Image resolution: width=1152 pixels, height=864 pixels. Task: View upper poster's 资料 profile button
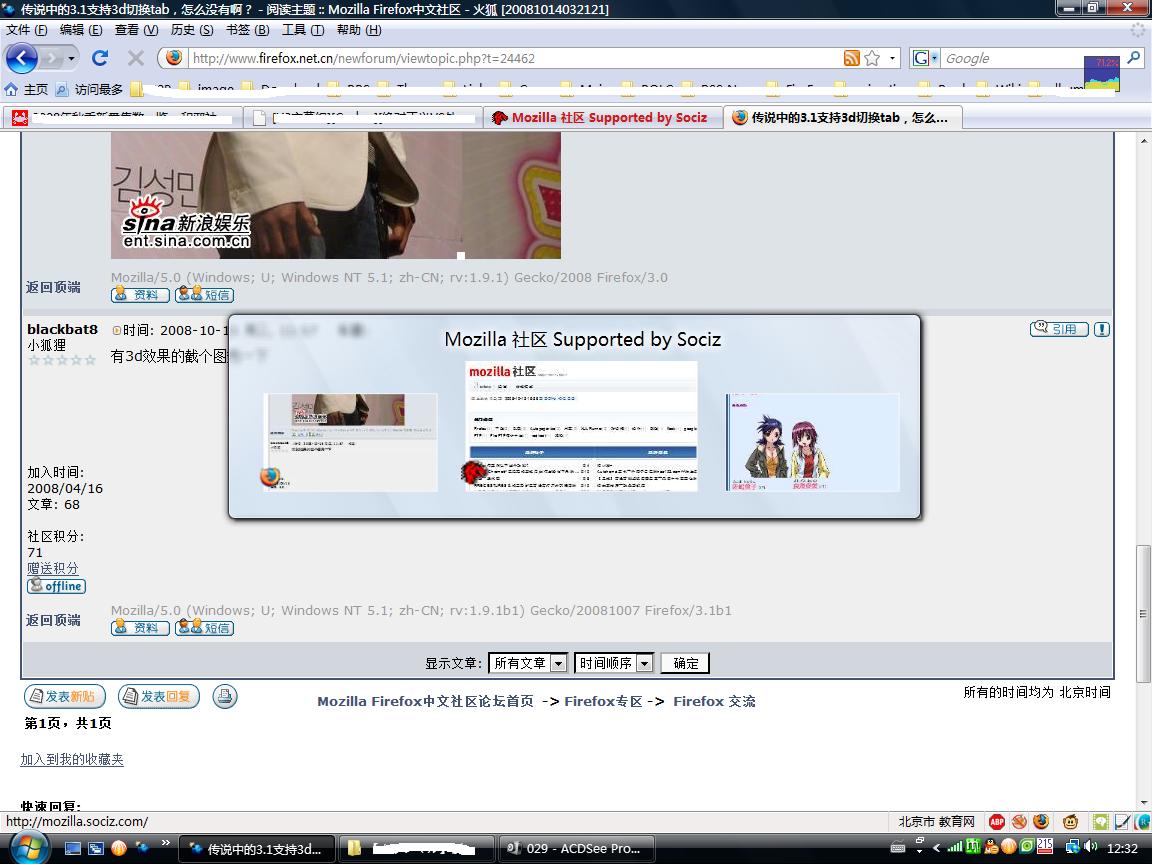point(140,295)
